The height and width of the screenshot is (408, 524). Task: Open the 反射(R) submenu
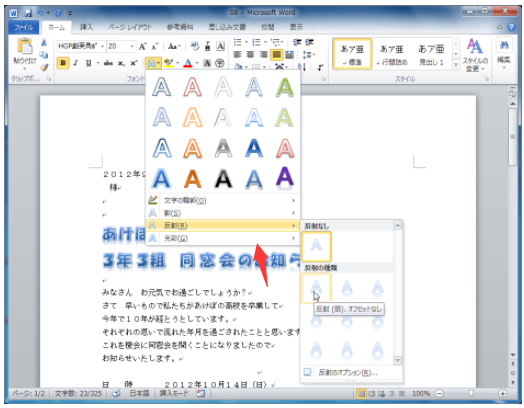[223, 226]
